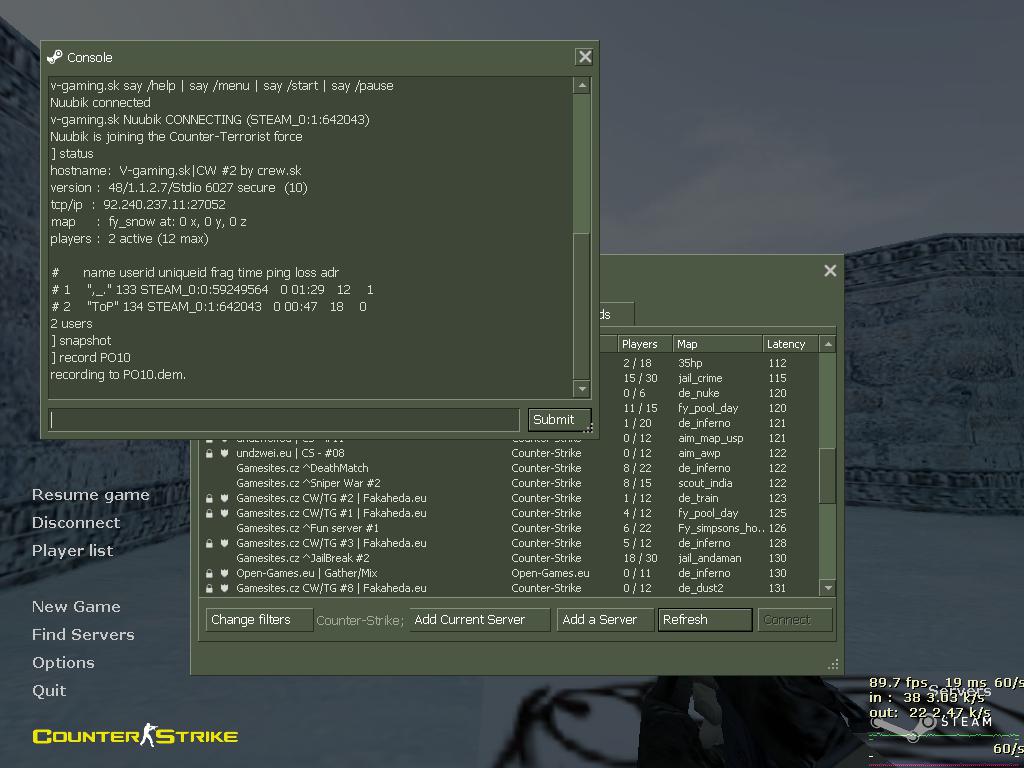This screenshot has width=1024, height=768.
Task: Click the console scrollbar thumb
Action: click(x=582, y=306)
